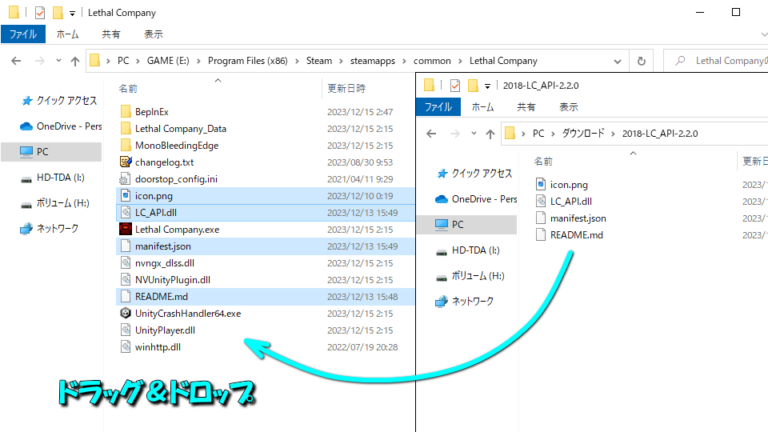Select the UnityPlayer.dll file name
768x432 pixels.
click(x=165, y=330)
